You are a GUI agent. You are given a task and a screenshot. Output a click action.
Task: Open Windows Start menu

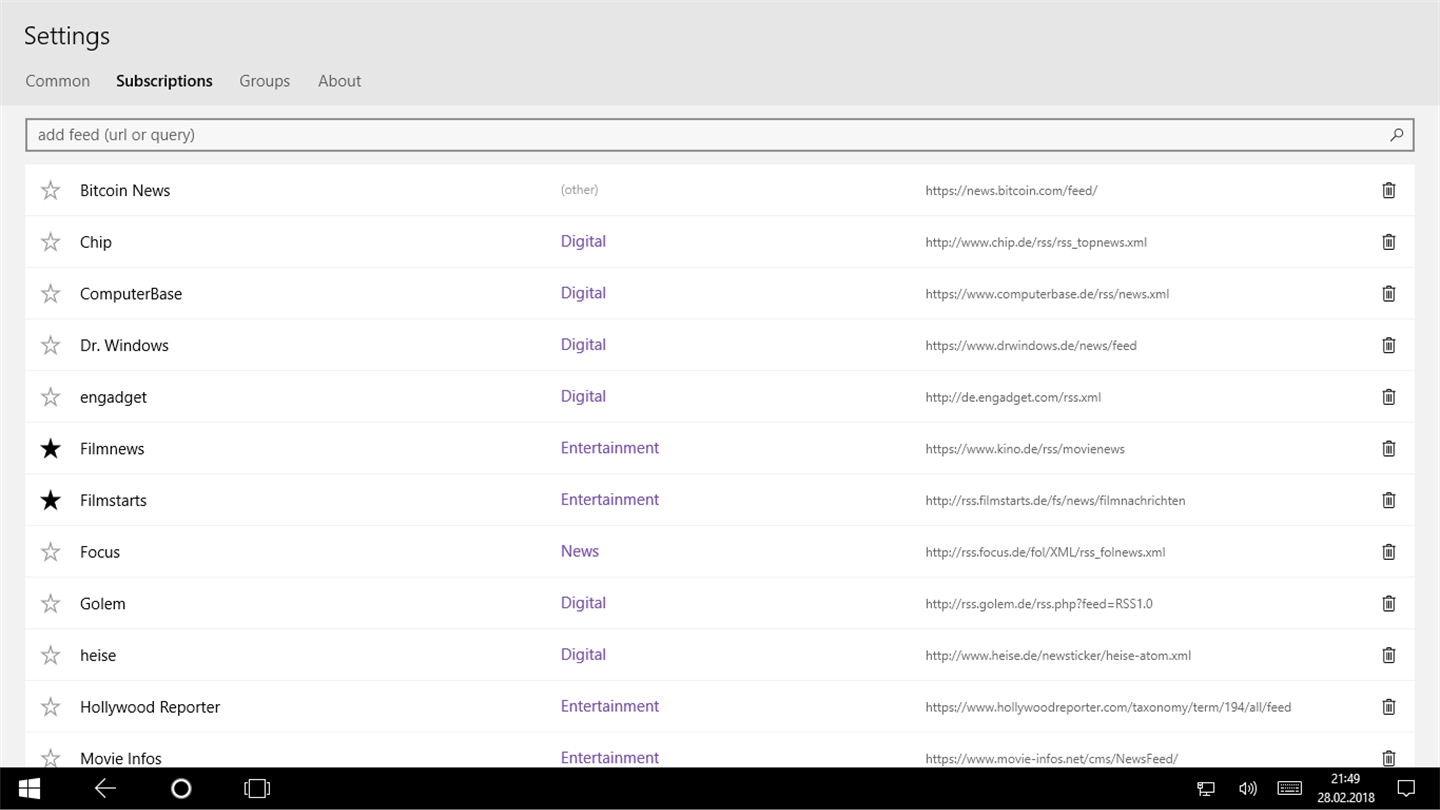pyautogui.click(x=29, y=789)
